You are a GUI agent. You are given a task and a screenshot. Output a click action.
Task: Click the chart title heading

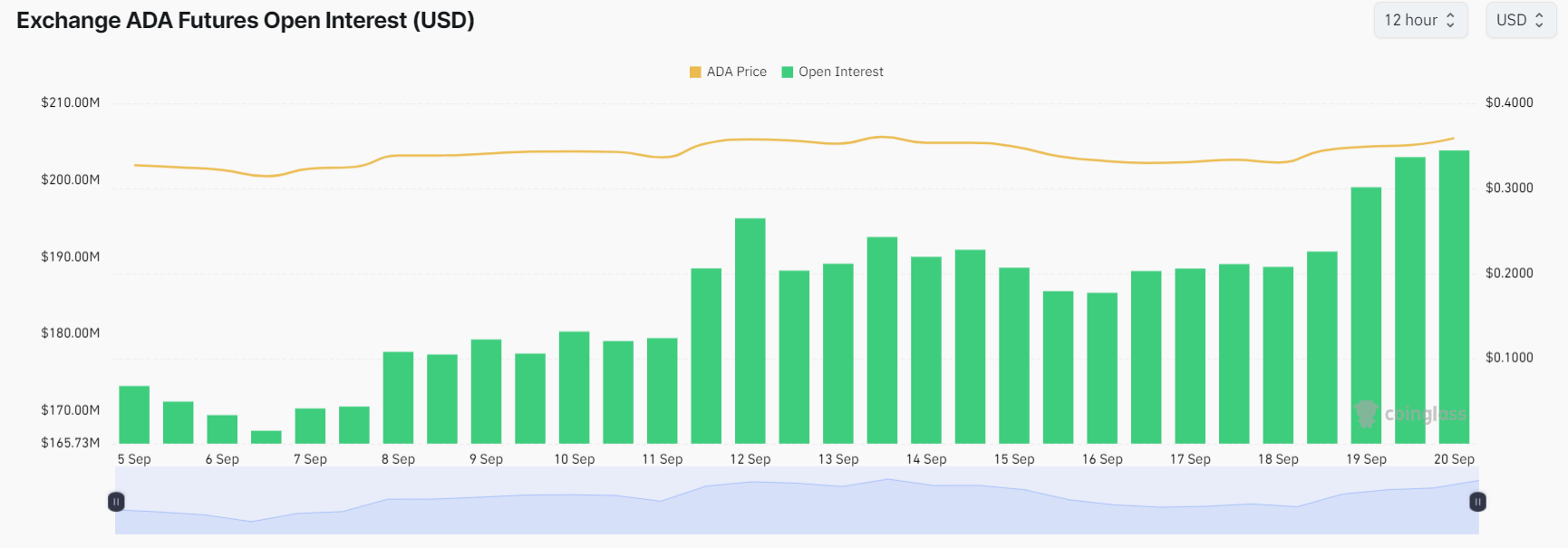click(246, 20)
